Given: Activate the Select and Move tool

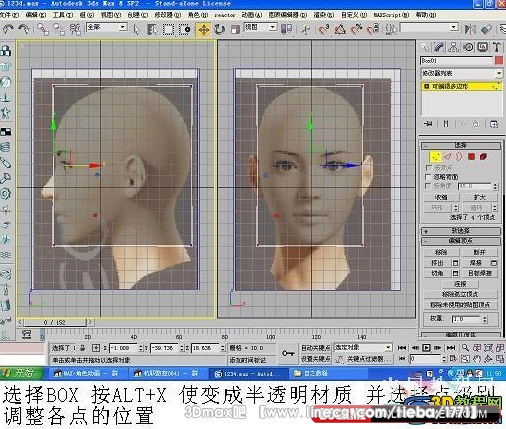Looking at the screenshot, I should (x=203, y=30).
